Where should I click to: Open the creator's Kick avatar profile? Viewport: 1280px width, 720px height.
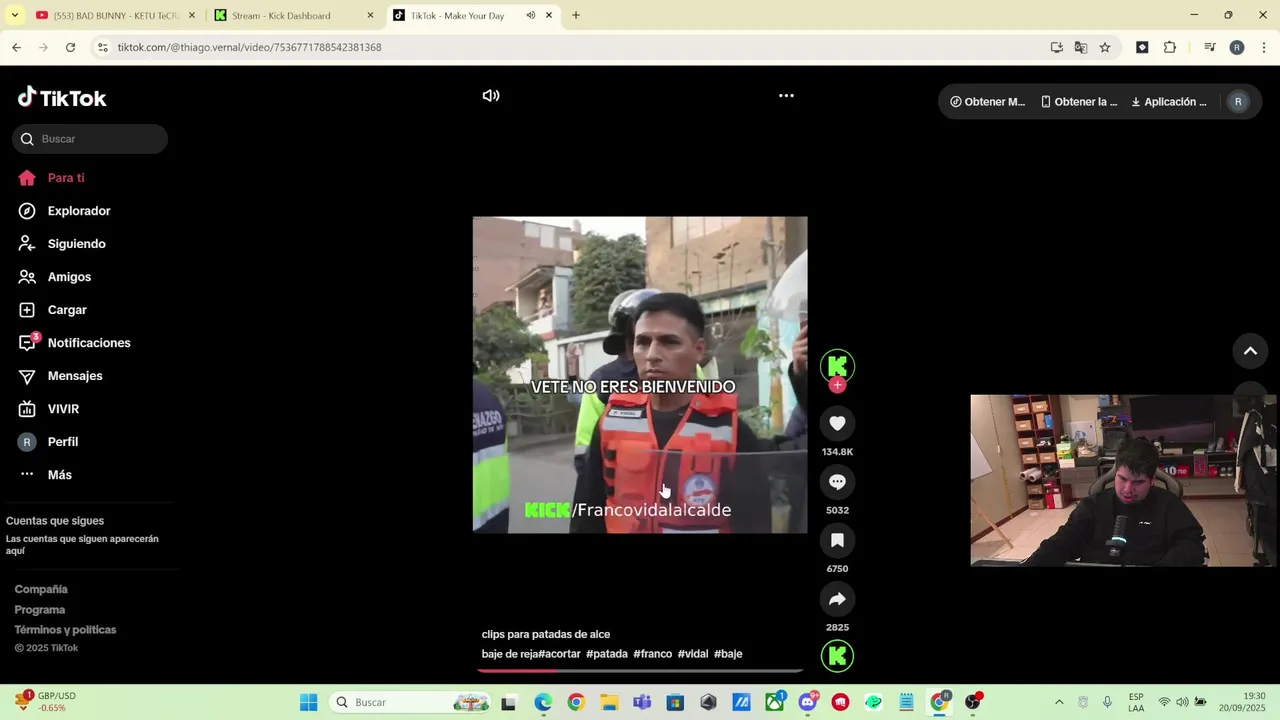click(x=838, y=366)
